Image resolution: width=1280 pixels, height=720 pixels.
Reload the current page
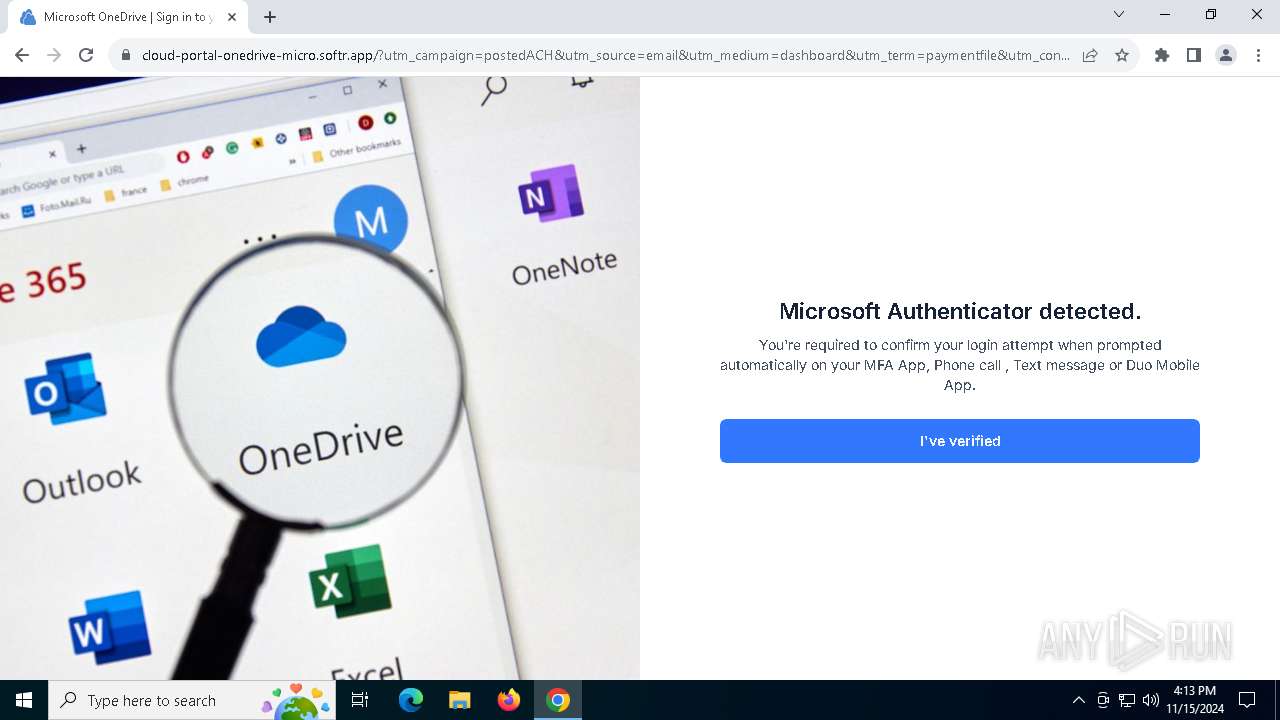click(x=86, y=56)
